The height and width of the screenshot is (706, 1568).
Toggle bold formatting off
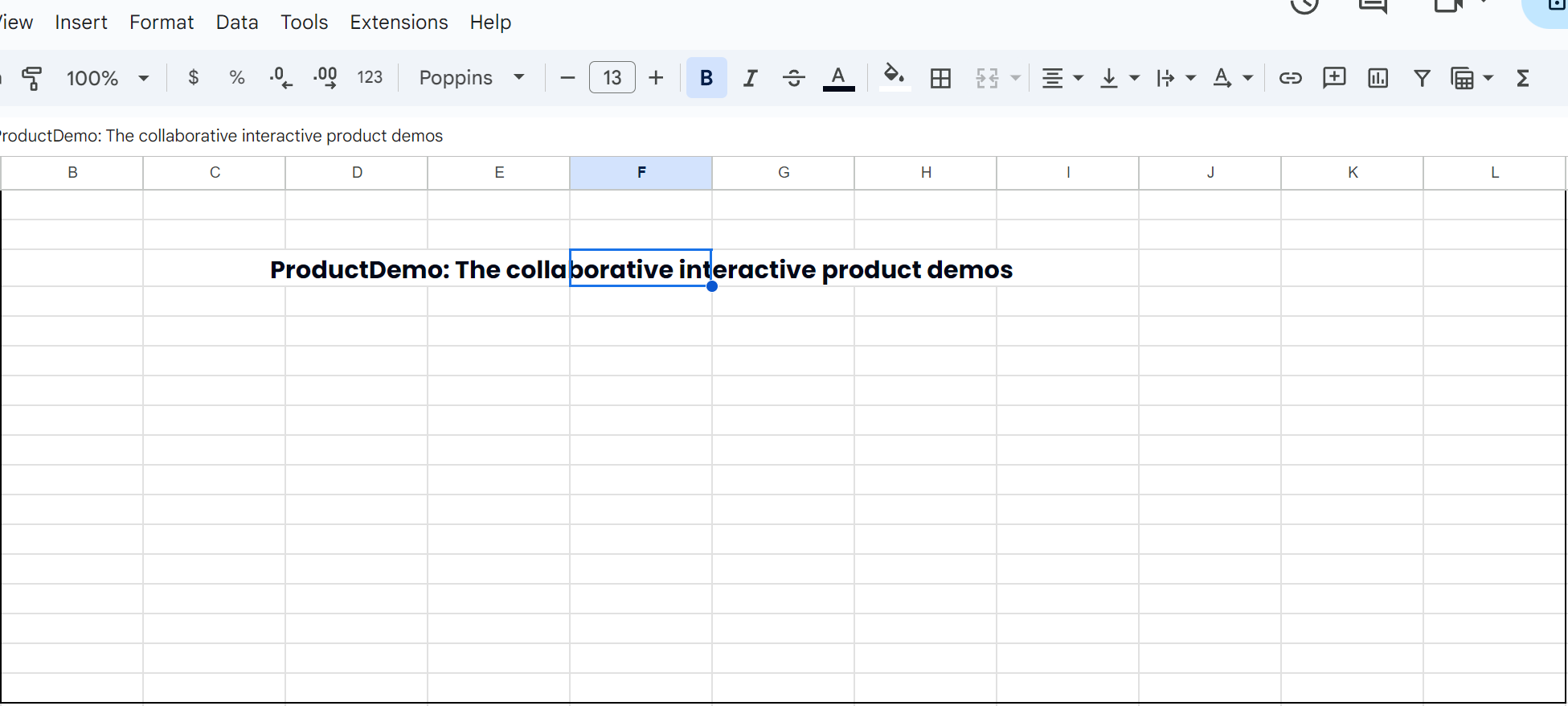tap(706, 78)
